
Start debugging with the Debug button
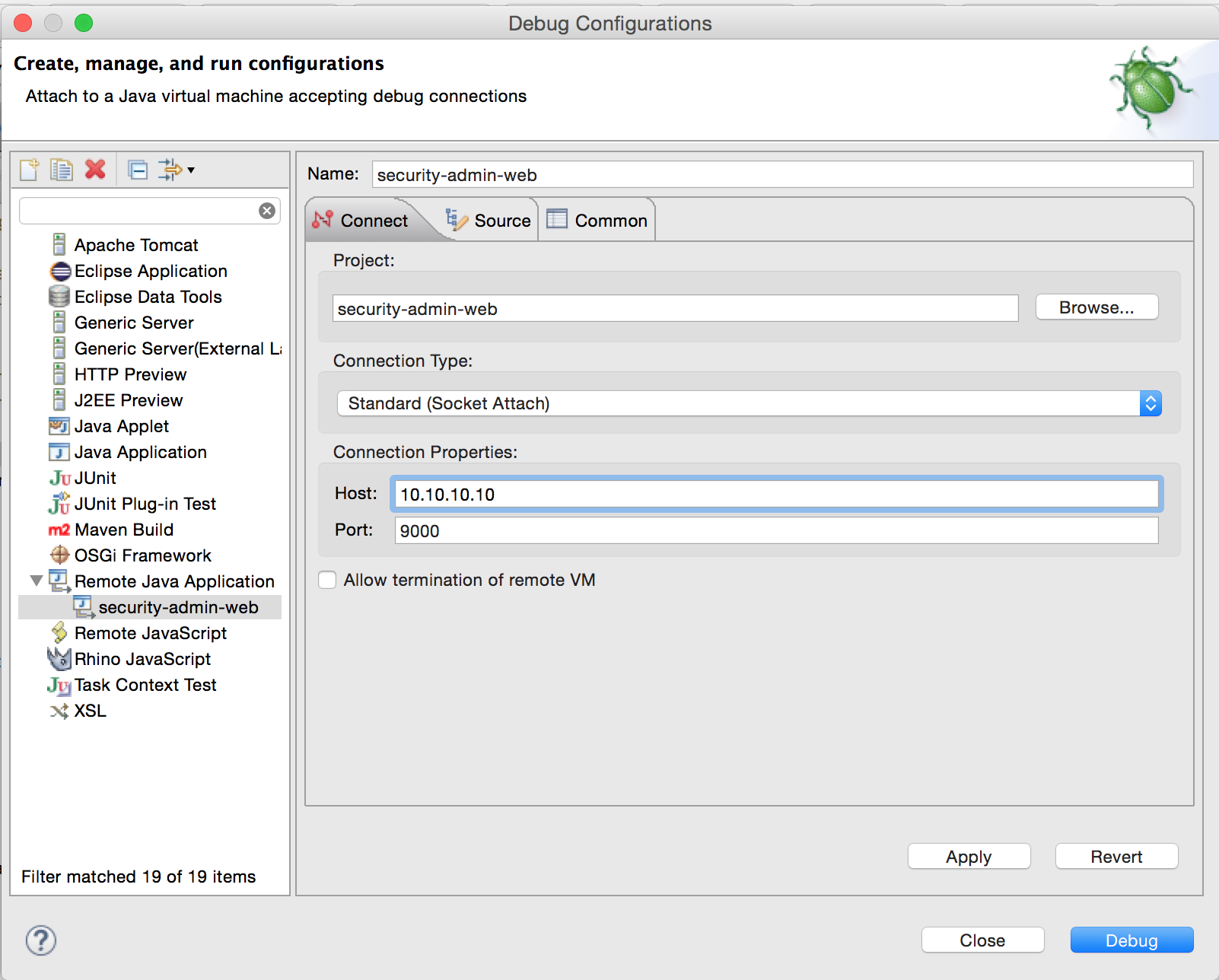[1131, 940]
